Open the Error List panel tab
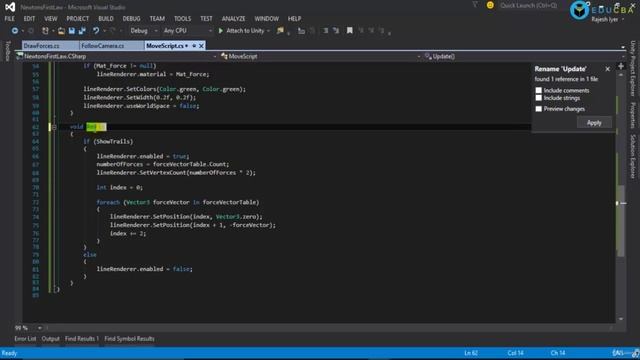The width and height of the screenshot is (640, 360). (25, 339)
